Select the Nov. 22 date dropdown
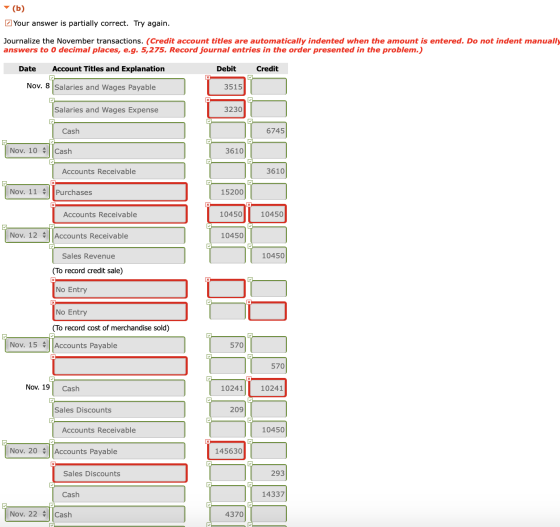 click(28, 514)
